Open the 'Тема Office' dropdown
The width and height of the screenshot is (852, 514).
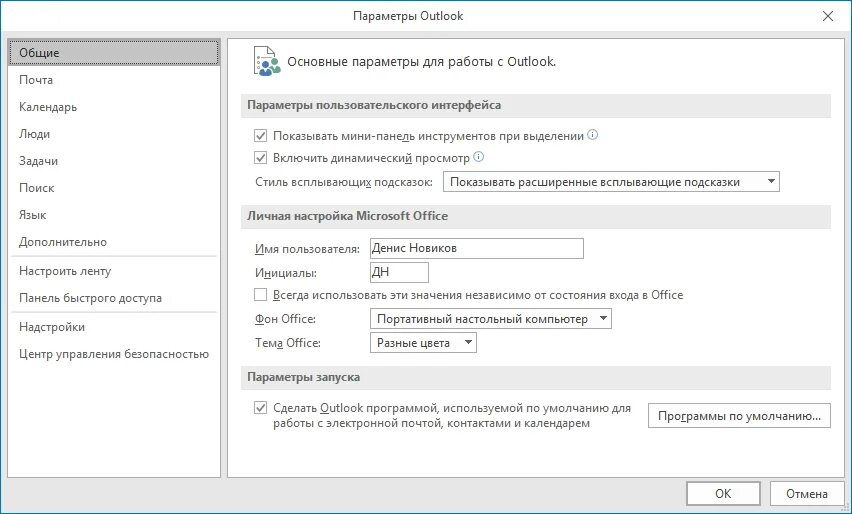[x=423, y=343]
